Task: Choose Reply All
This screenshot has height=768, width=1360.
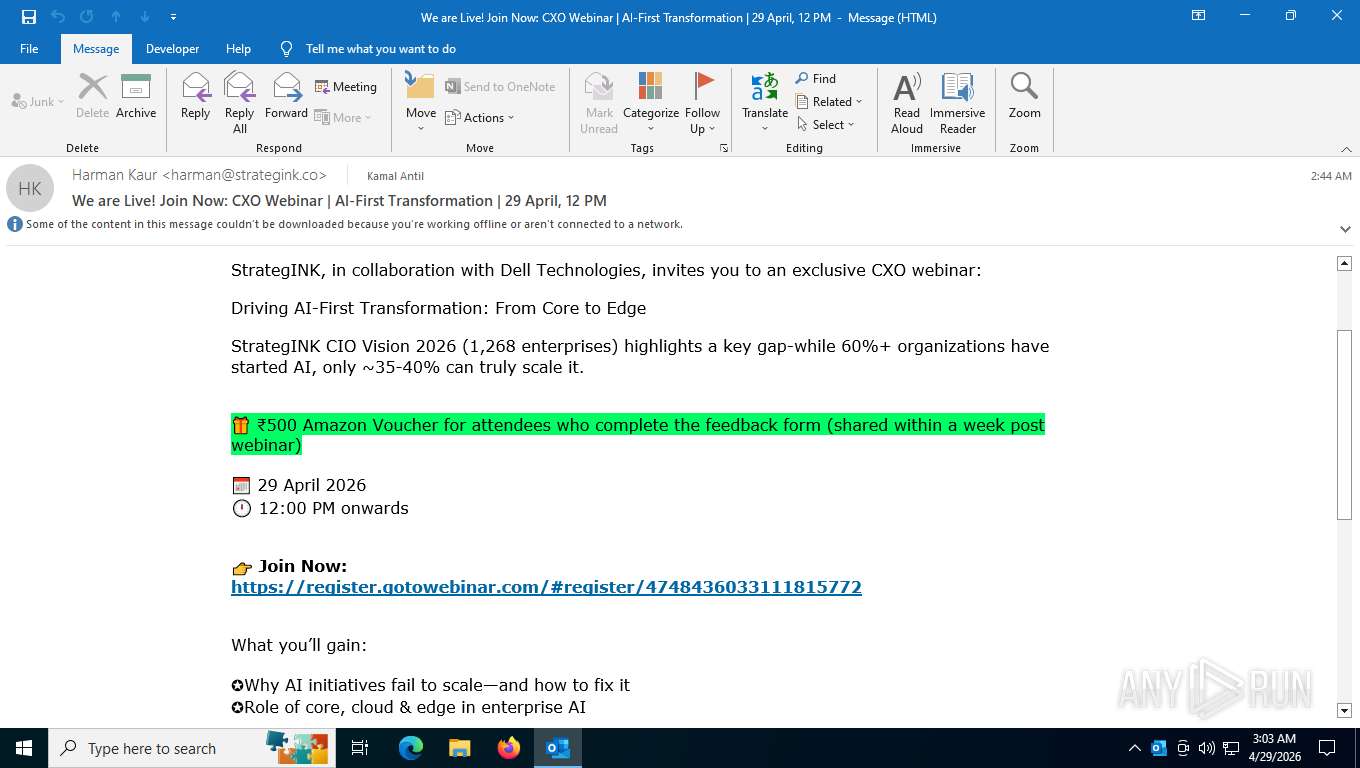Action: [239, 103]
